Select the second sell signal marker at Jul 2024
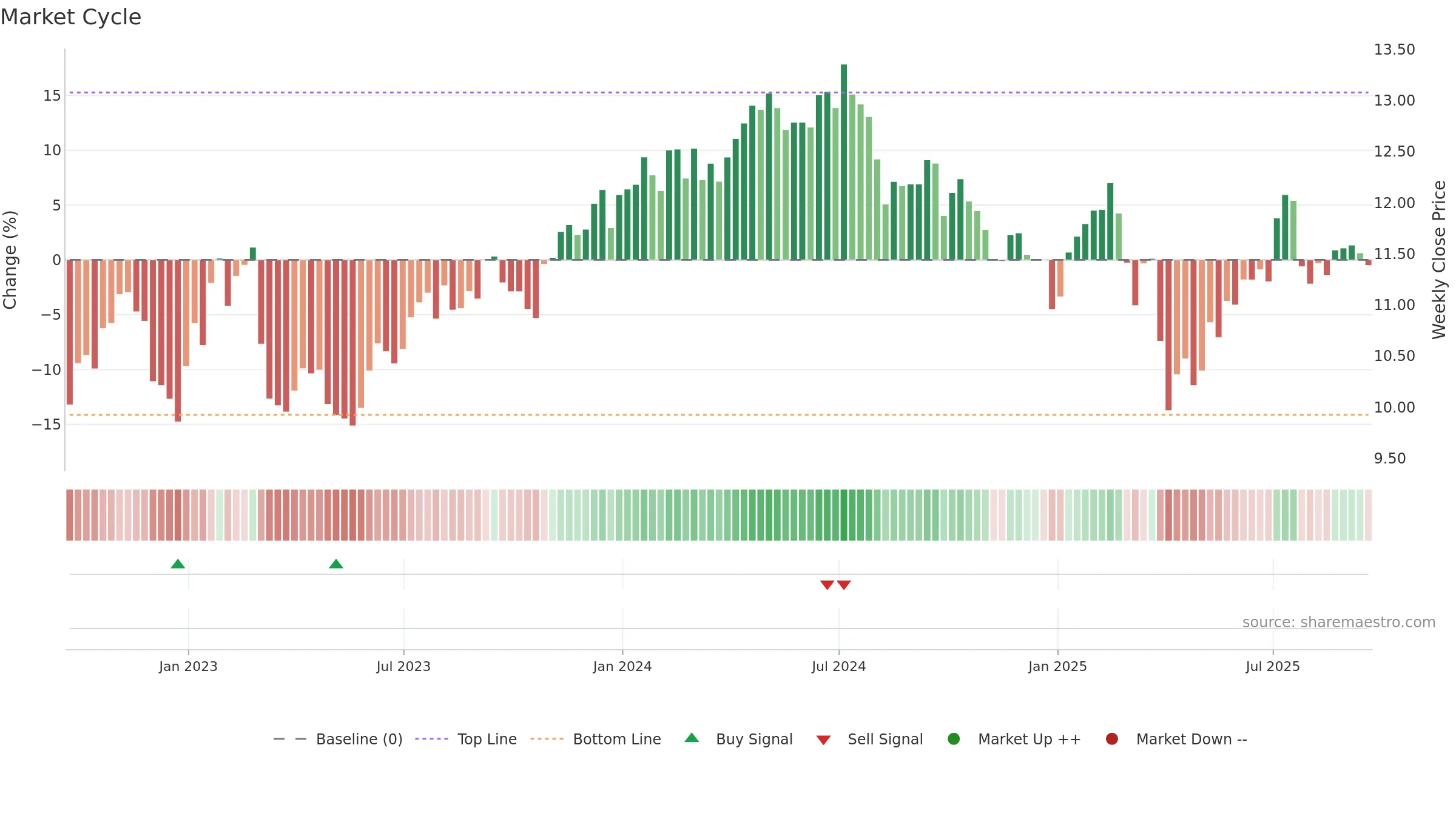 click(x=844, y=585)
